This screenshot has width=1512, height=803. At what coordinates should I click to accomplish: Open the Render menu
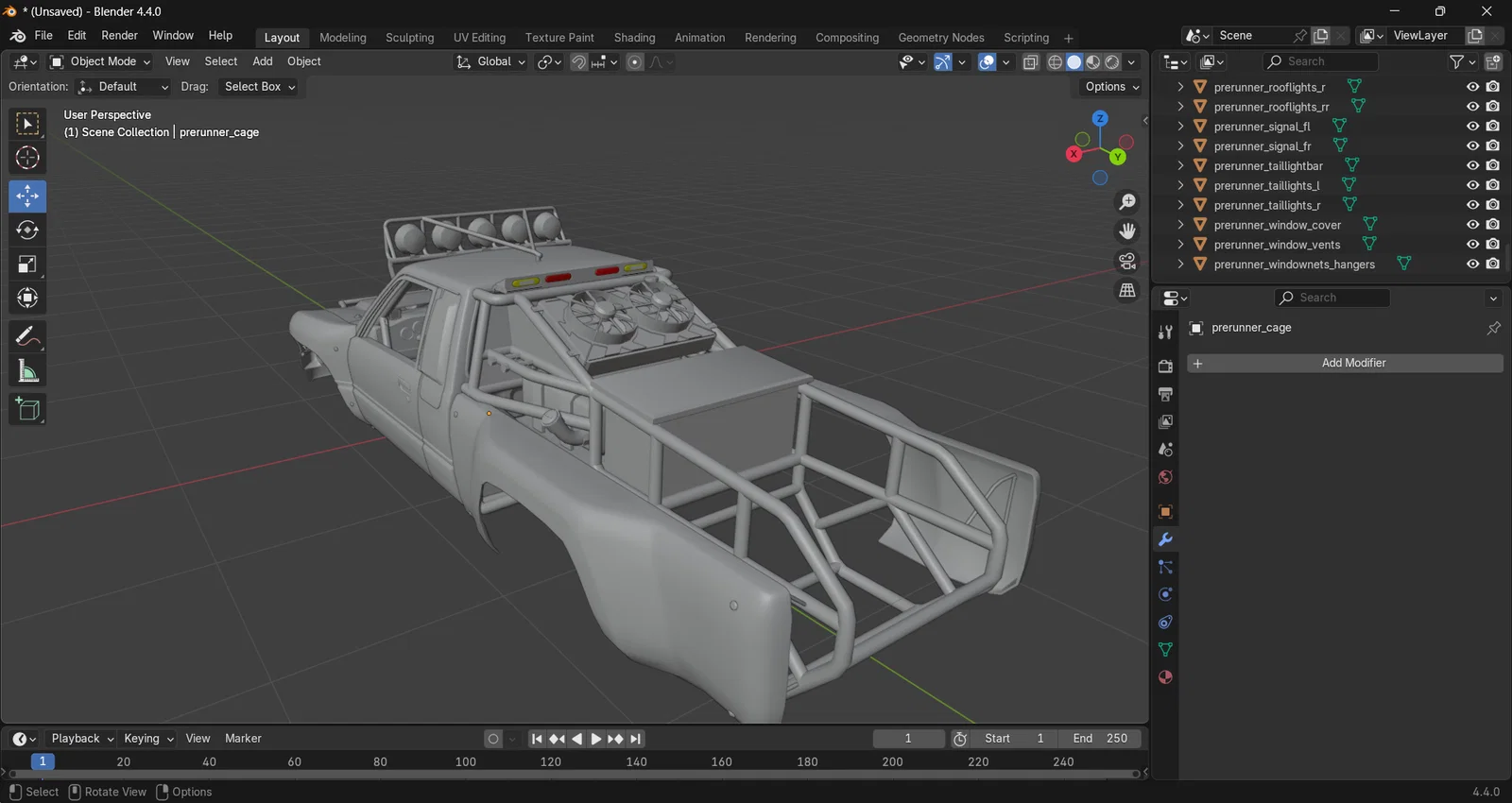point(119,36)
